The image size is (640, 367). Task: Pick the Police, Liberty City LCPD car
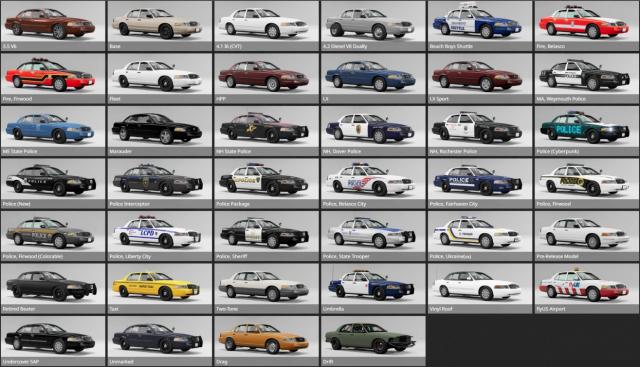tap(159, 236)
